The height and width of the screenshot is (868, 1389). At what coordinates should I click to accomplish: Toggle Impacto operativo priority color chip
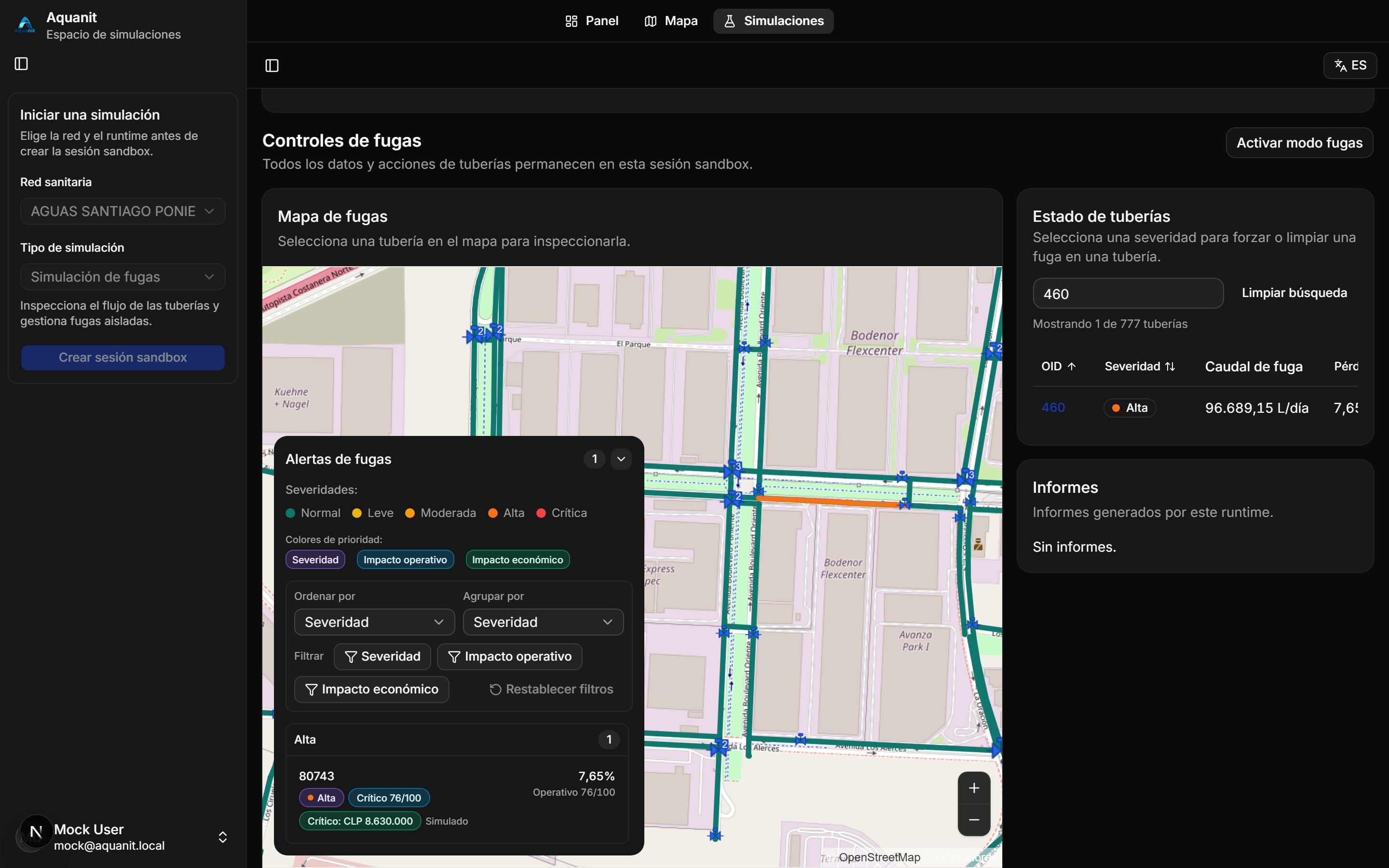click(x=405, y=560)
